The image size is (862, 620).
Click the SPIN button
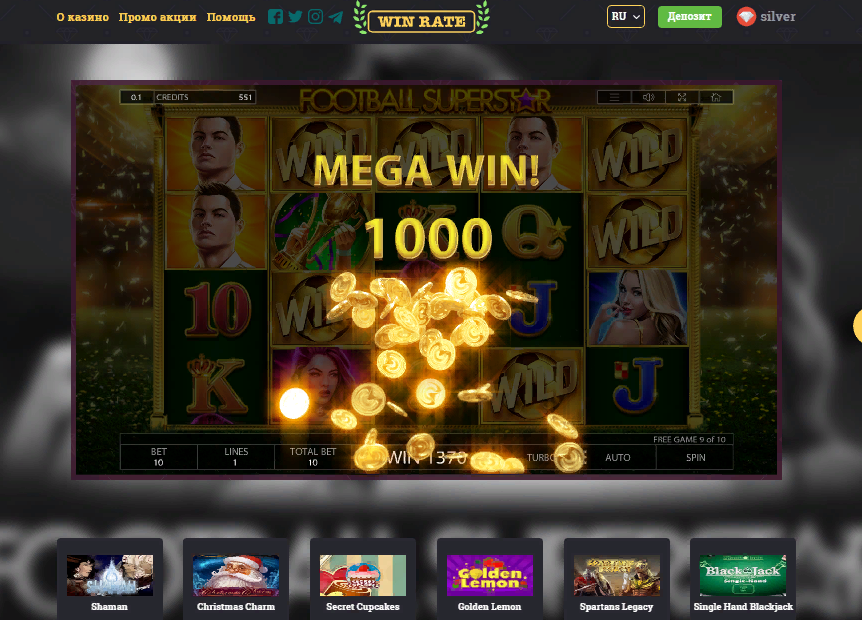pos(695,457)
